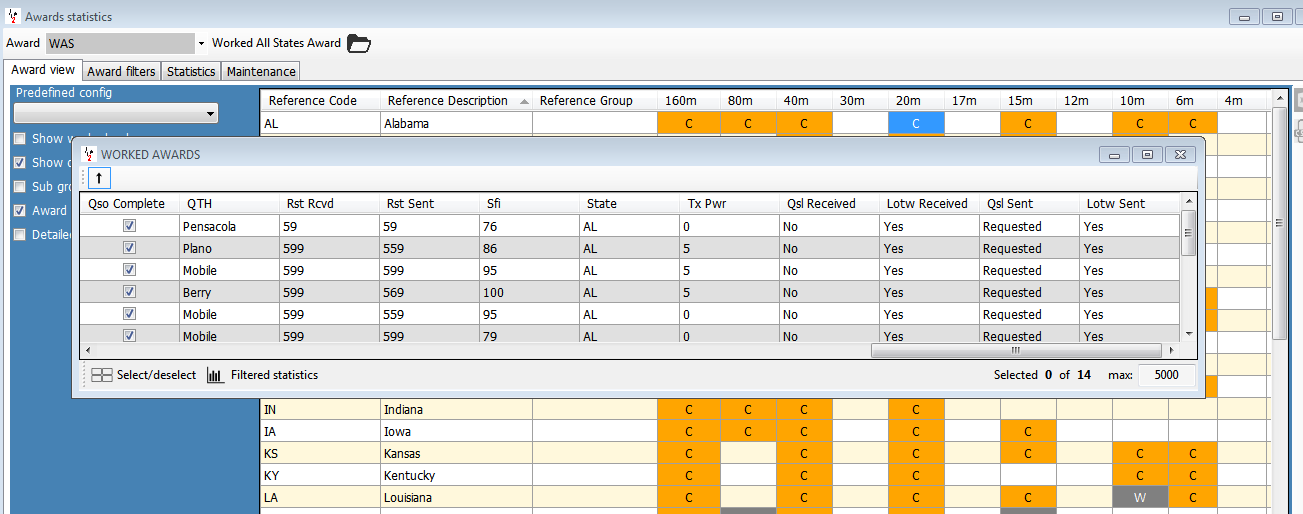Toggle the Sub gr... checkbox
The height and width of the screenshot is (514, 1303).
click(20, 186)
